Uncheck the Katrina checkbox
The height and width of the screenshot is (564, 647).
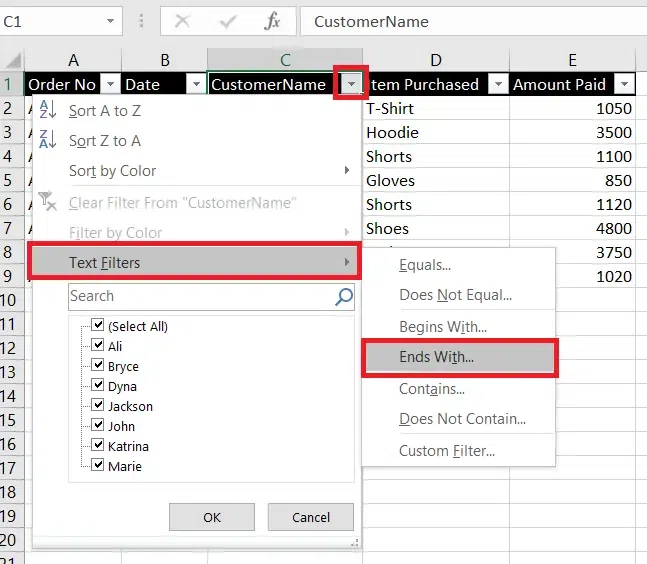click(x=98, y=445)
